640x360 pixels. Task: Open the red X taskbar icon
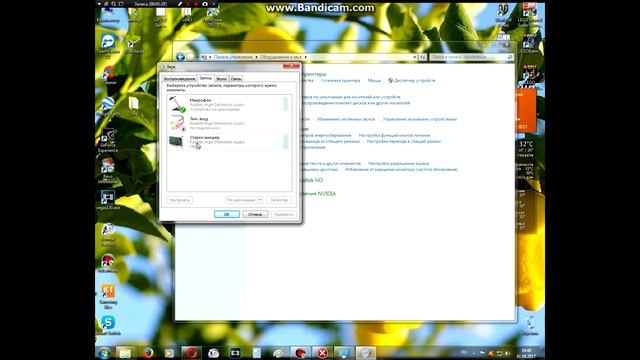pyautogui.click(x=322, y=353)
